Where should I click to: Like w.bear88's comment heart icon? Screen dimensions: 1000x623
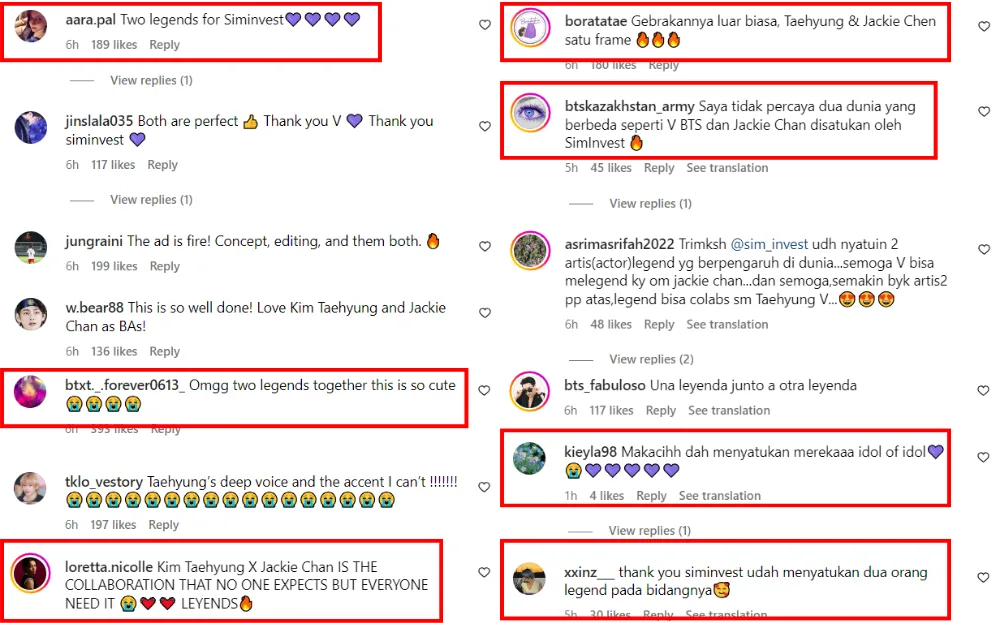[x=485, y=313]
